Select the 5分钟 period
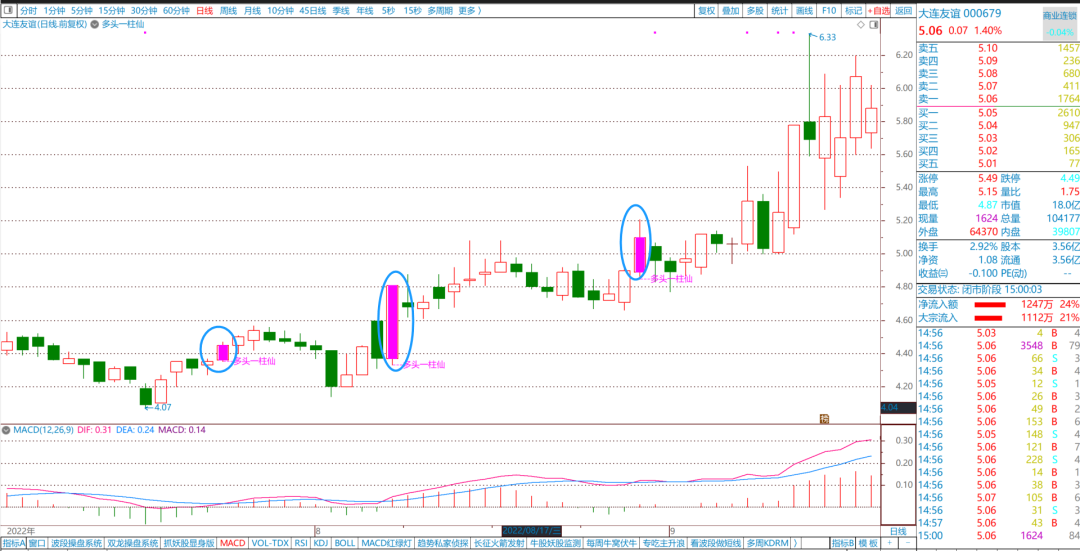Image resolution: width=1080 pixels, height=551 pixels. coord(81,10)
